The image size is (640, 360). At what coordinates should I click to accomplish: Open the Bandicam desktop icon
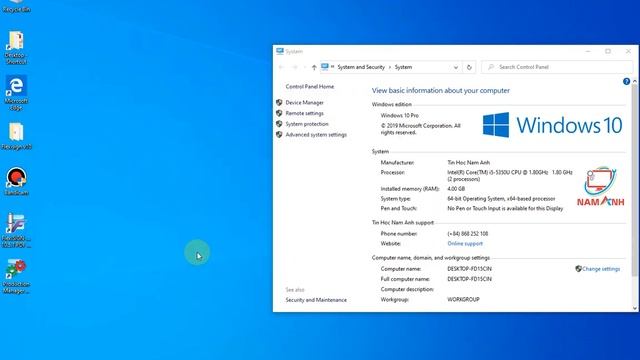pyautogui.click(x=16, y=181)
